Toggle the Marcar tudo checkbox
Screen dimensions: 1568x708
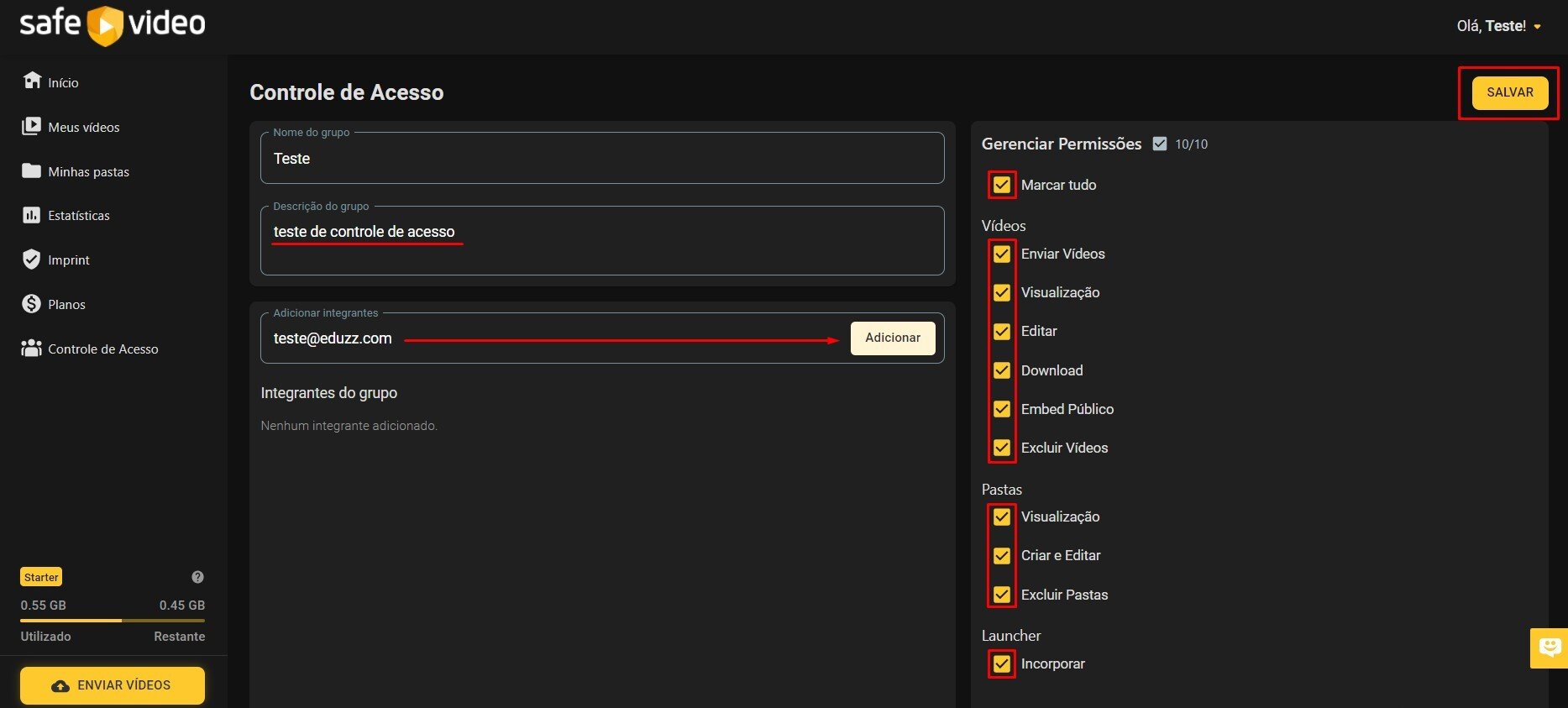tap(1002, 185)
